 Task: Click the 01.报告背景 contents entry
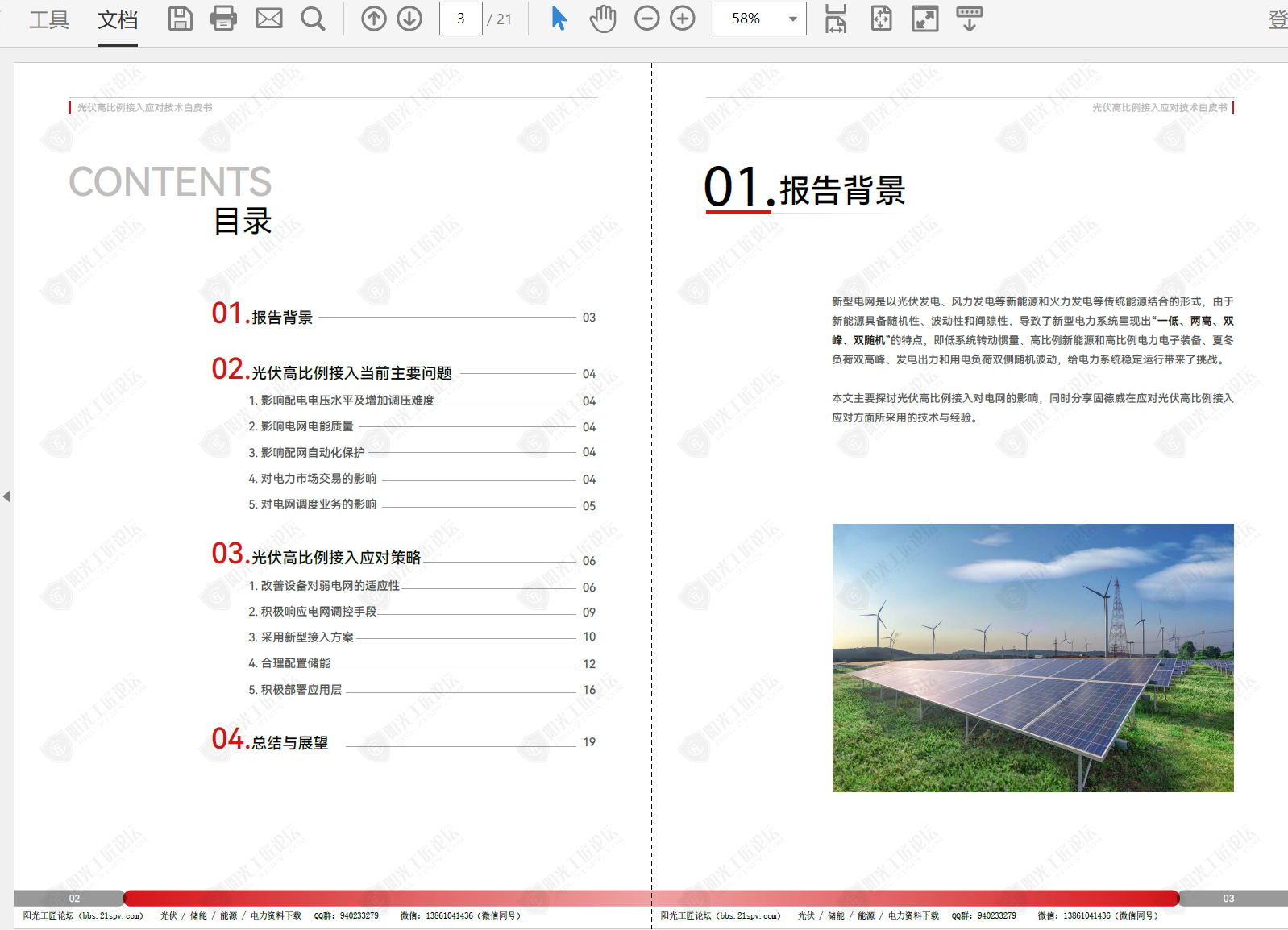pos(262,313)
